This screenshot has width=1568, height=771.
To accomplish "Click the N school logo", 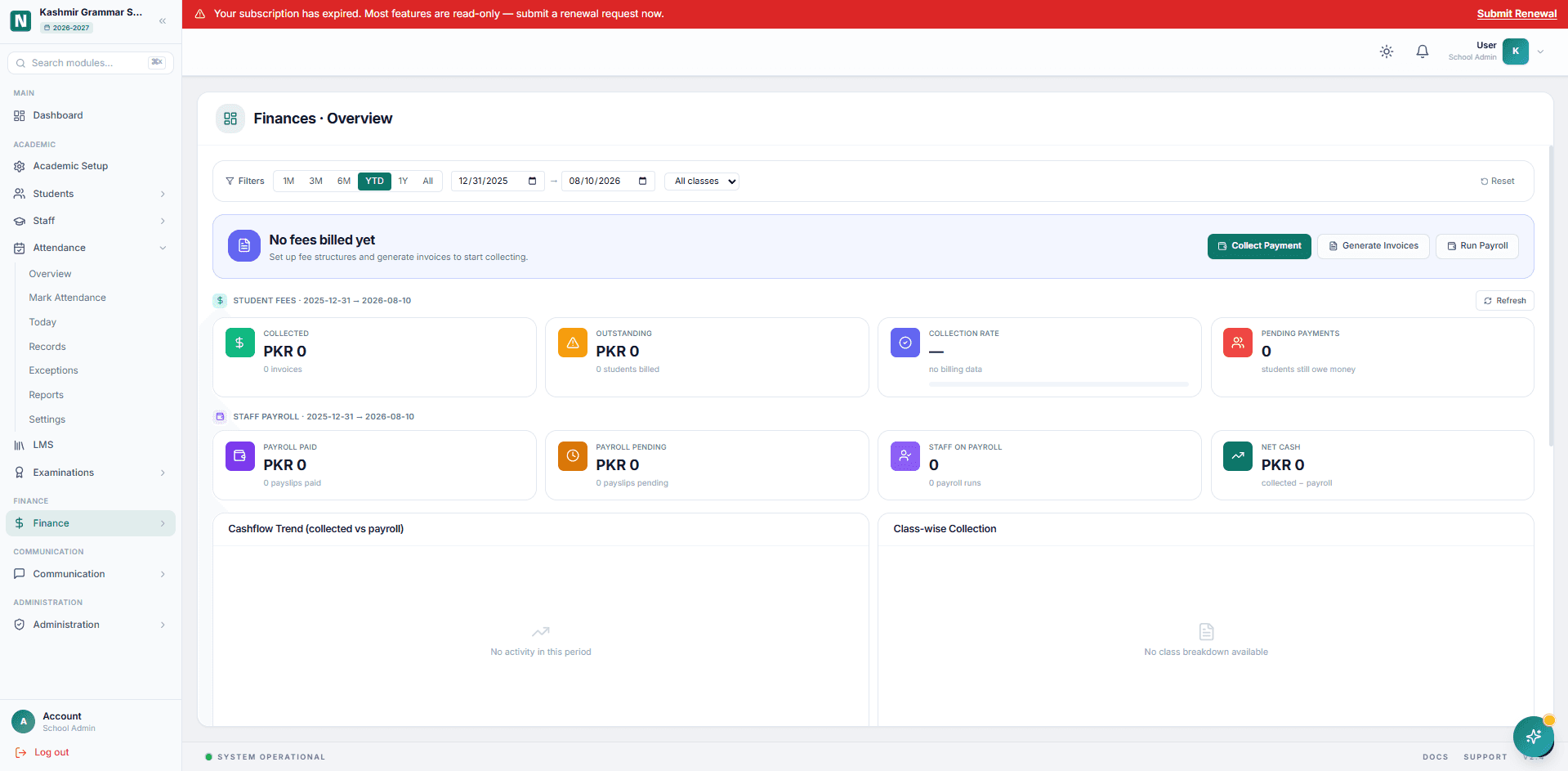I will 20,20.
